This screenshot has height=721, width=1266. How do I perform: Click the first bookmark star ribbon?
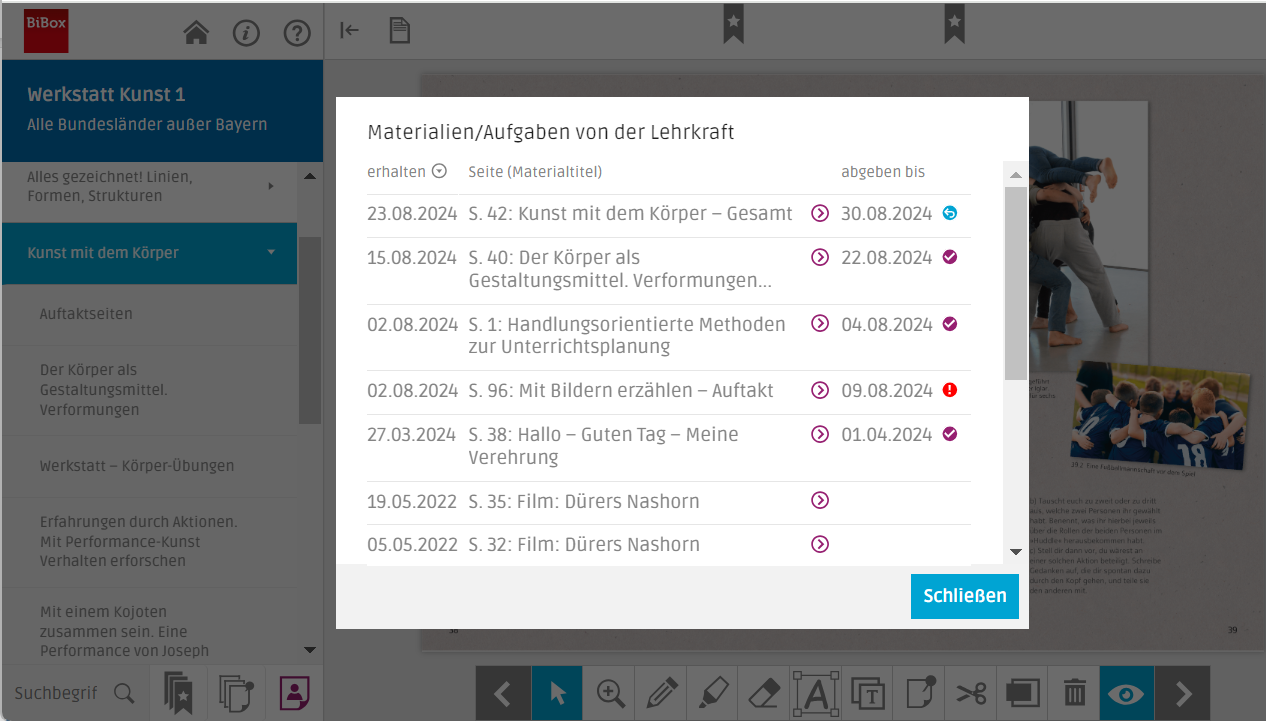734,23
